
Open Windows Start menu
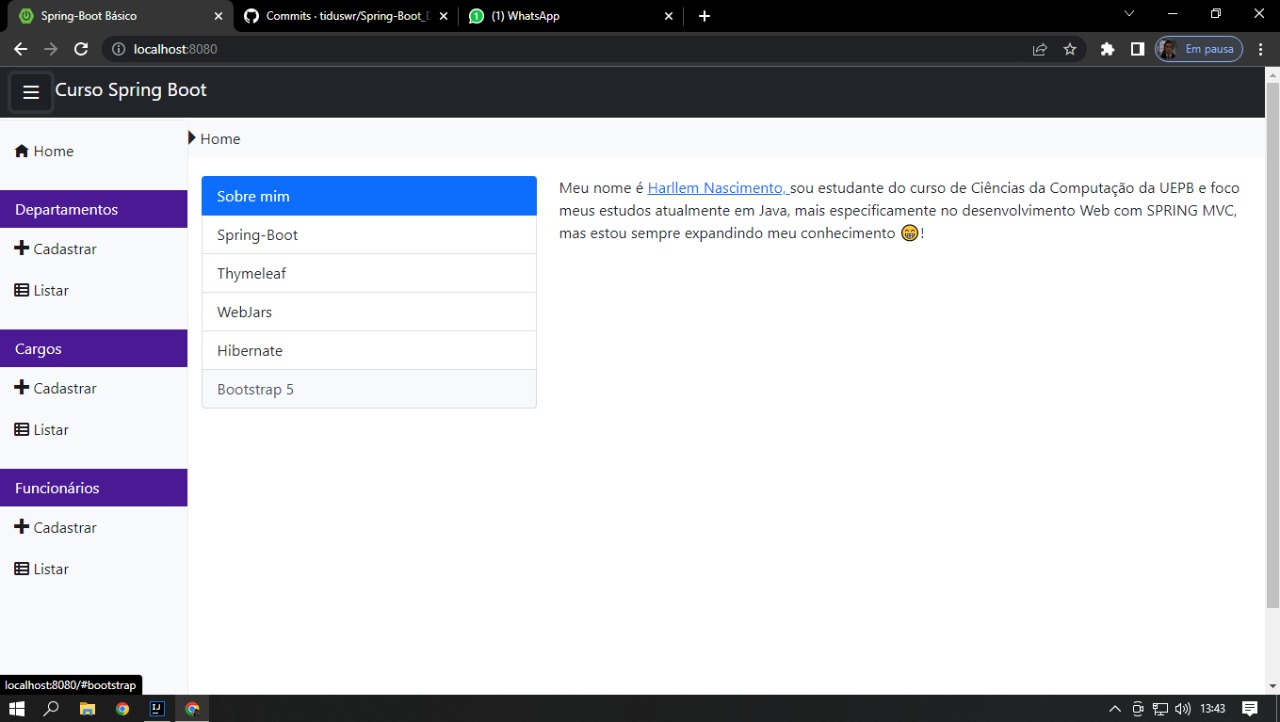pos(16,709)
